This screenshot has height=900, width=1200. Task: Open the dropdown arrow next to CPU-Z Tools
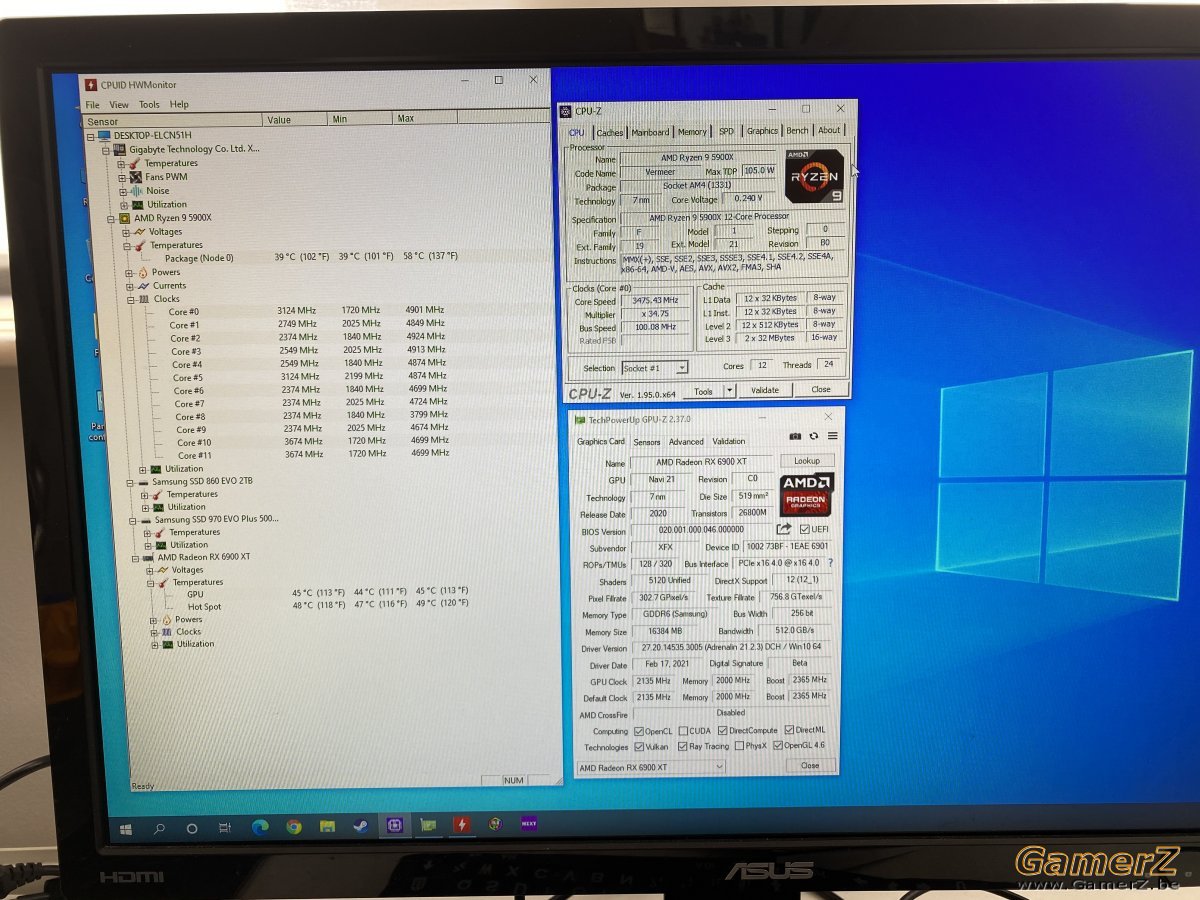[729, 390]
